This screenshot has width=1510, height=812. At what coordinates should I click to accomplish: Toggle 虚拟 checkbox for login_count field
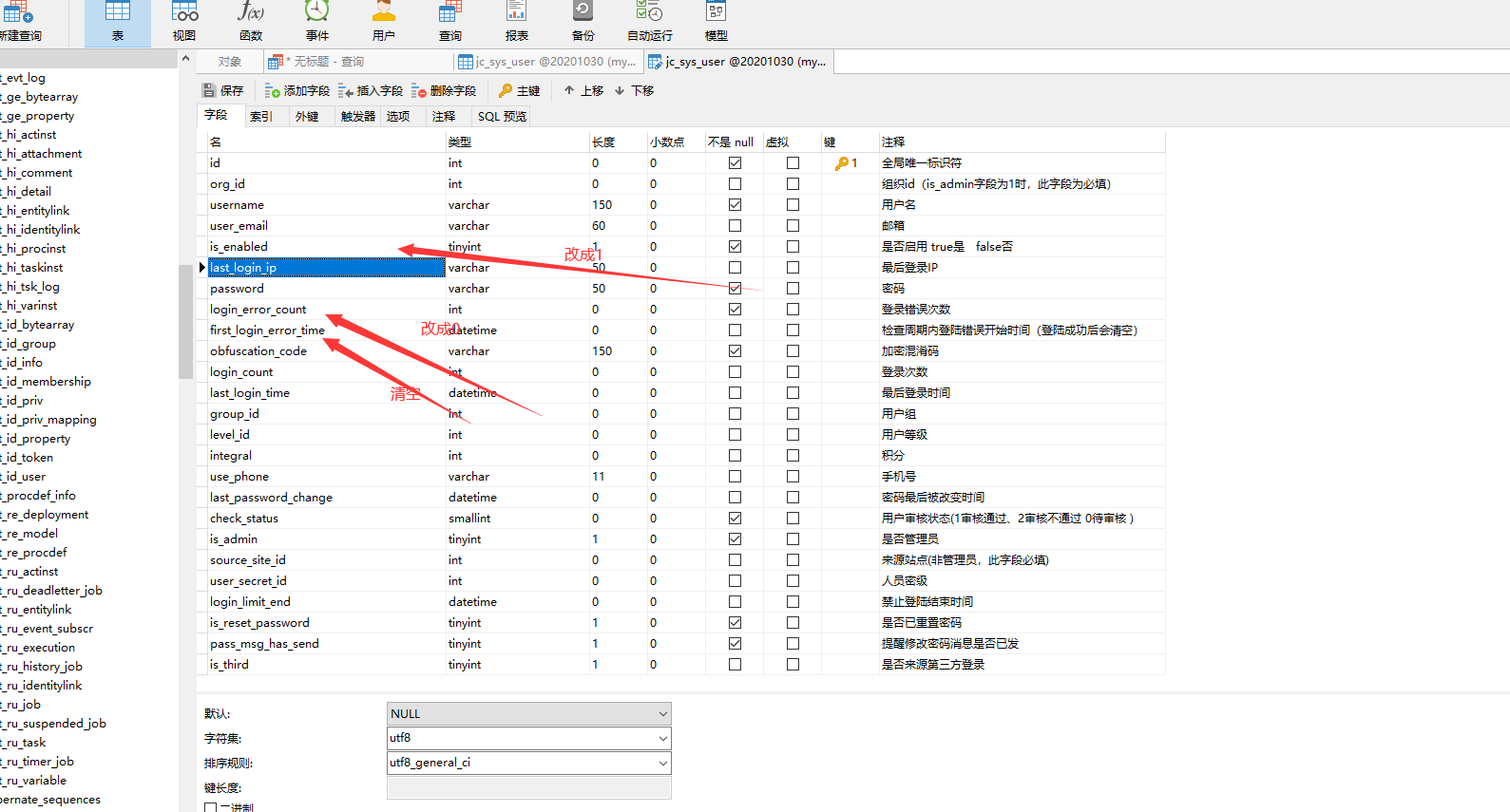point(793,372)
